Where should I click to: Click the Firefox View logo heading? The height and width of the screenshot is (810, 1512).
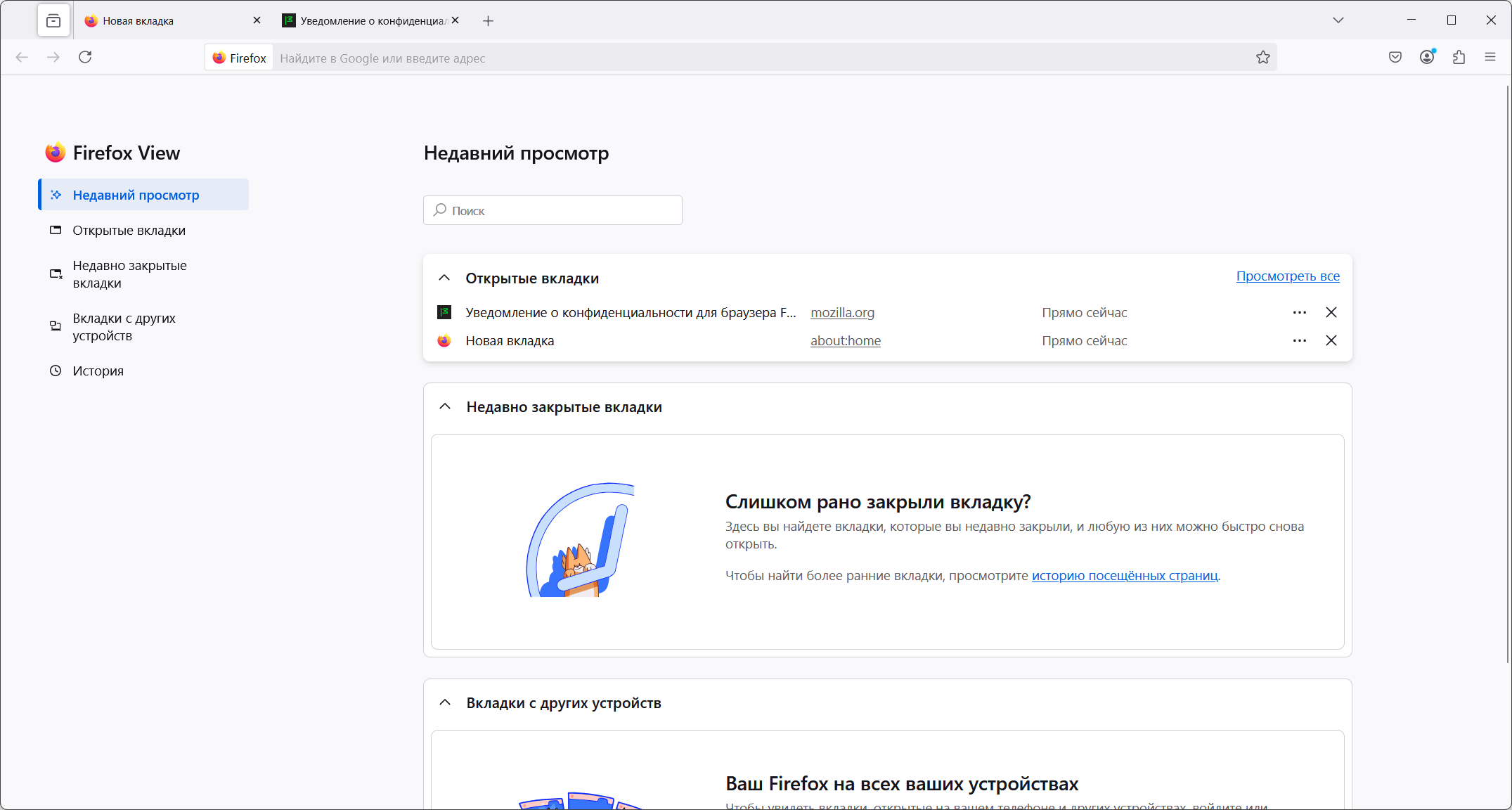tap(112, 153)
